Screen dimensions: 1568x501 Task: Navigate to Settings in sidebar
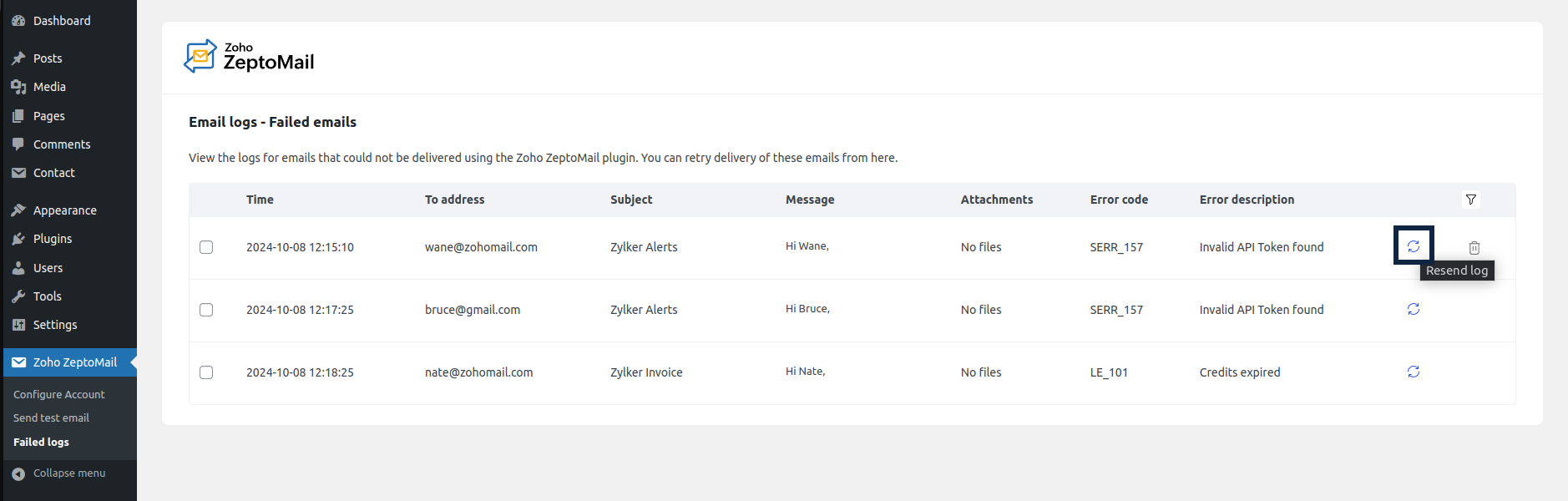coord(55,325)
